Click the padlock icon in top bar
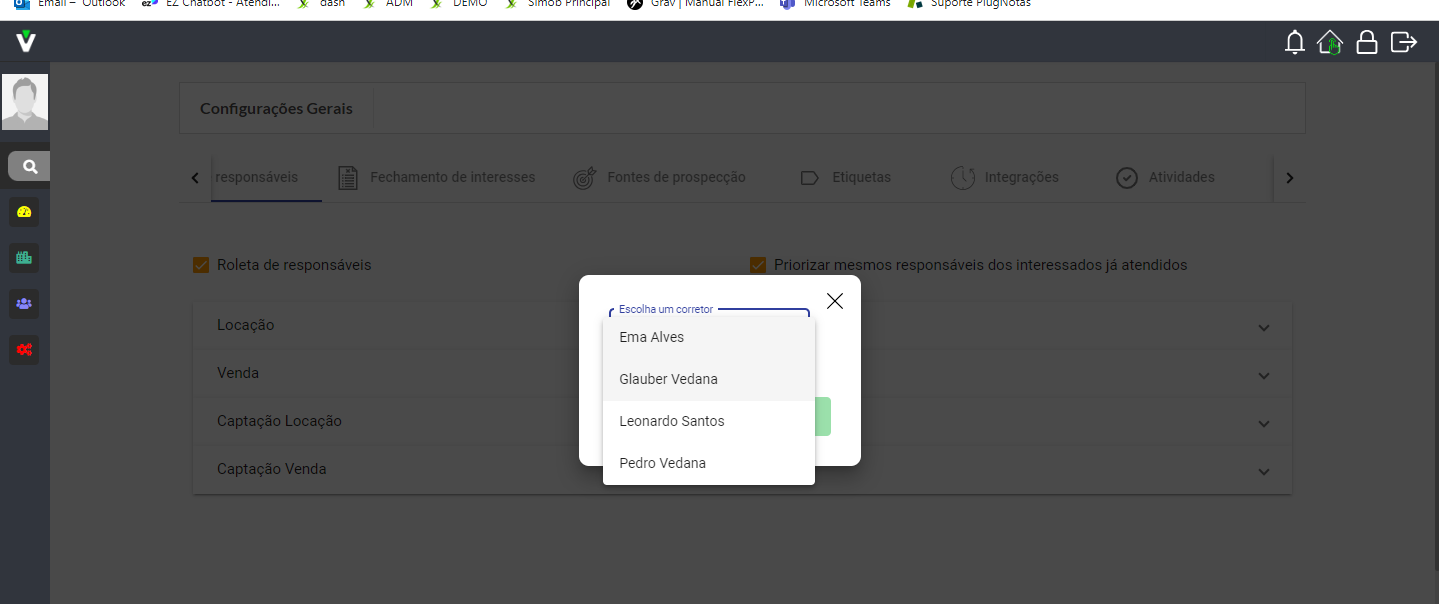1439x604 pixels. click(1366, 42)
